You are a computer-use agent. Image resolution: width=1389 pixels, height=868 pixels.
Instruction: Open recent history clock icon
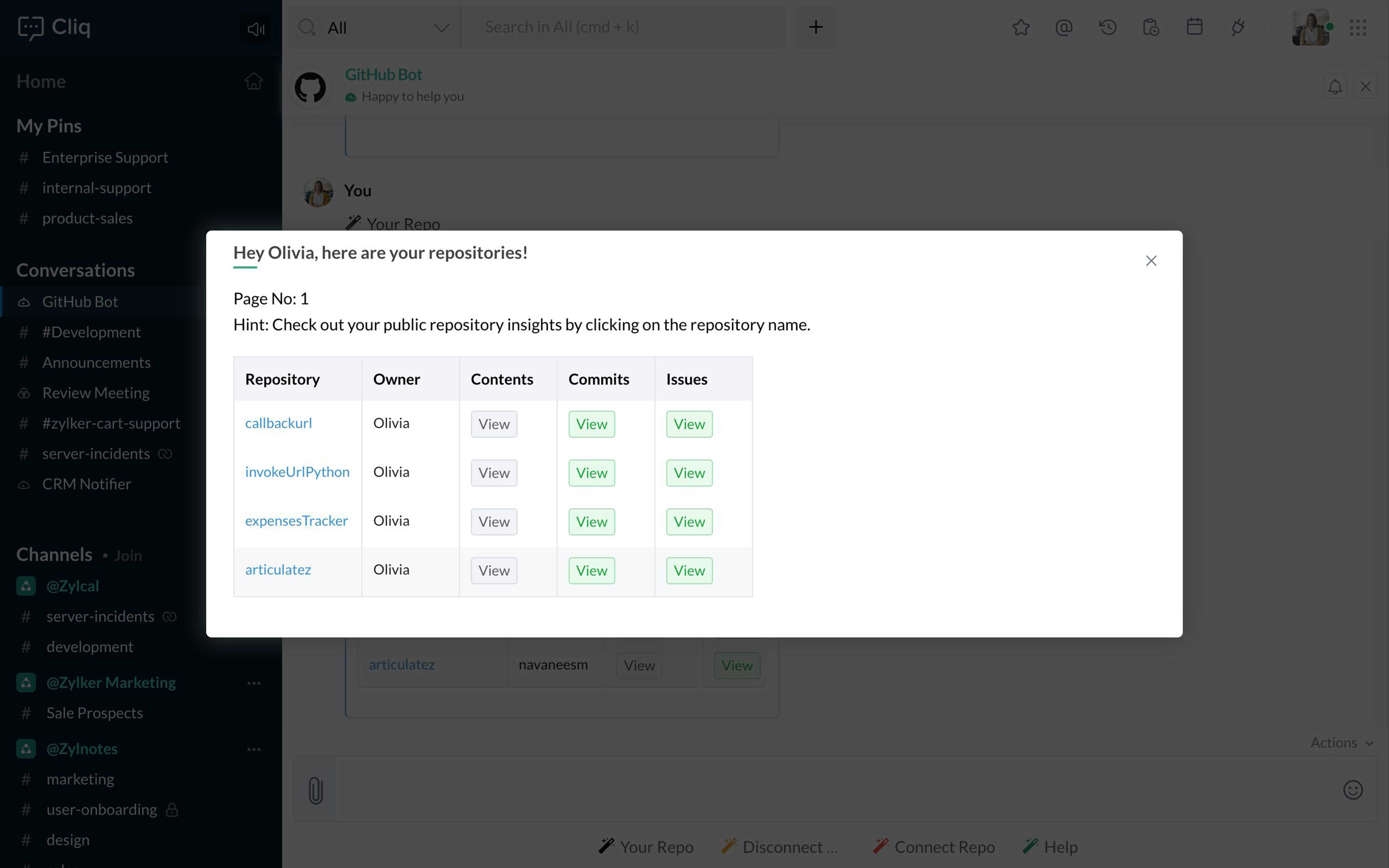1108,27
